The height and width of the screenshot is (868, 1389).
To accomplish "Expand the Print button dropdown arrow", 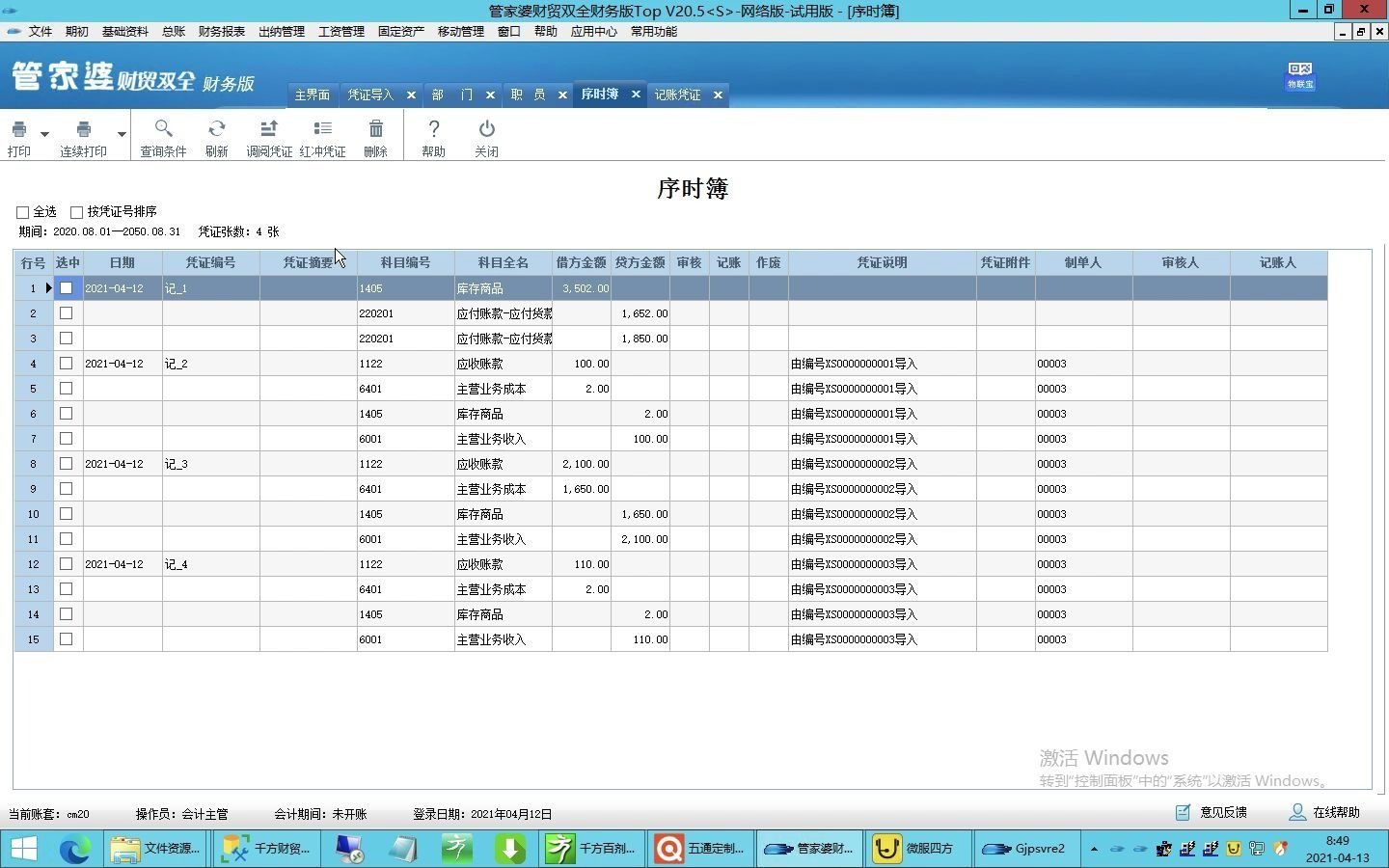I will tap(44, 134).
